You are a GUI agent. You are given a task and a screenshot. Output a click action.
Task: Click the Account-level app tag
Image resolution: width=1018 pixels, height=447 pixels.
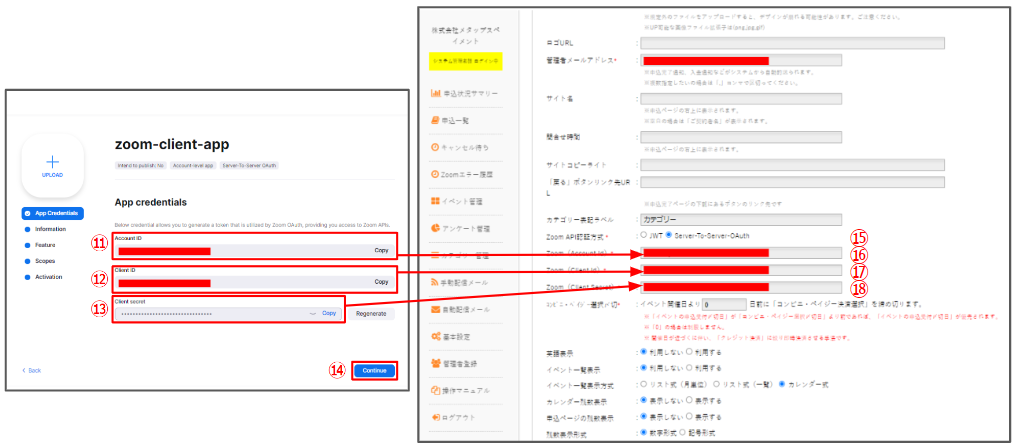tap(193, 165)
